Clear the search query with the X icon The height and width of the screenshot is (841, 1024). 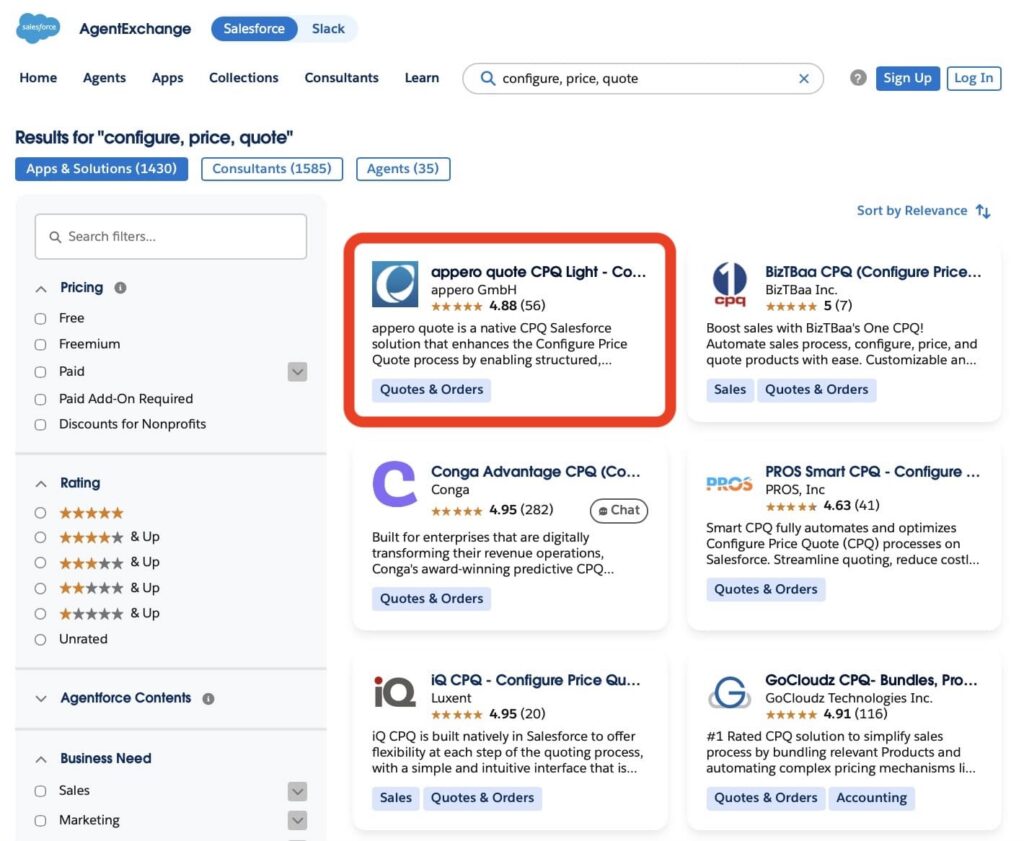click(804, 78)
